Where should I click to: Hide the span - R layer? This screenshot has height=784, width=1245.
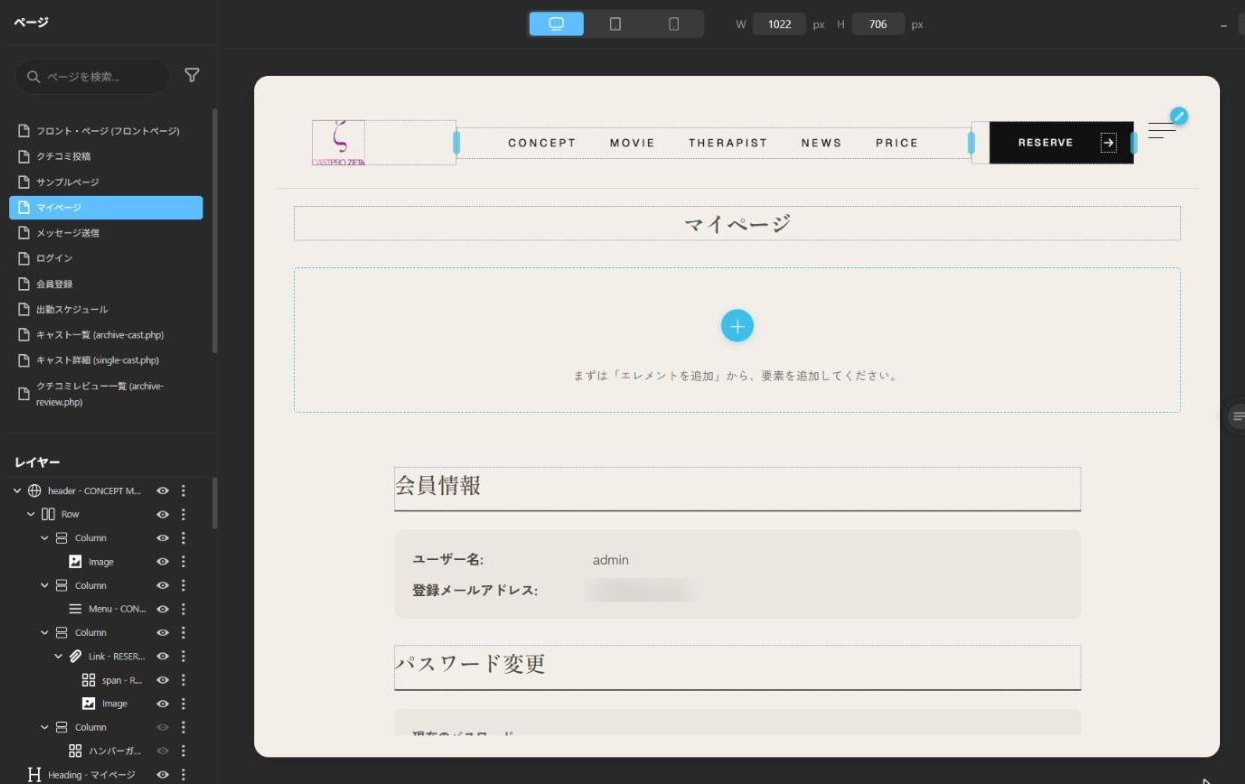[x=163, y=680]
